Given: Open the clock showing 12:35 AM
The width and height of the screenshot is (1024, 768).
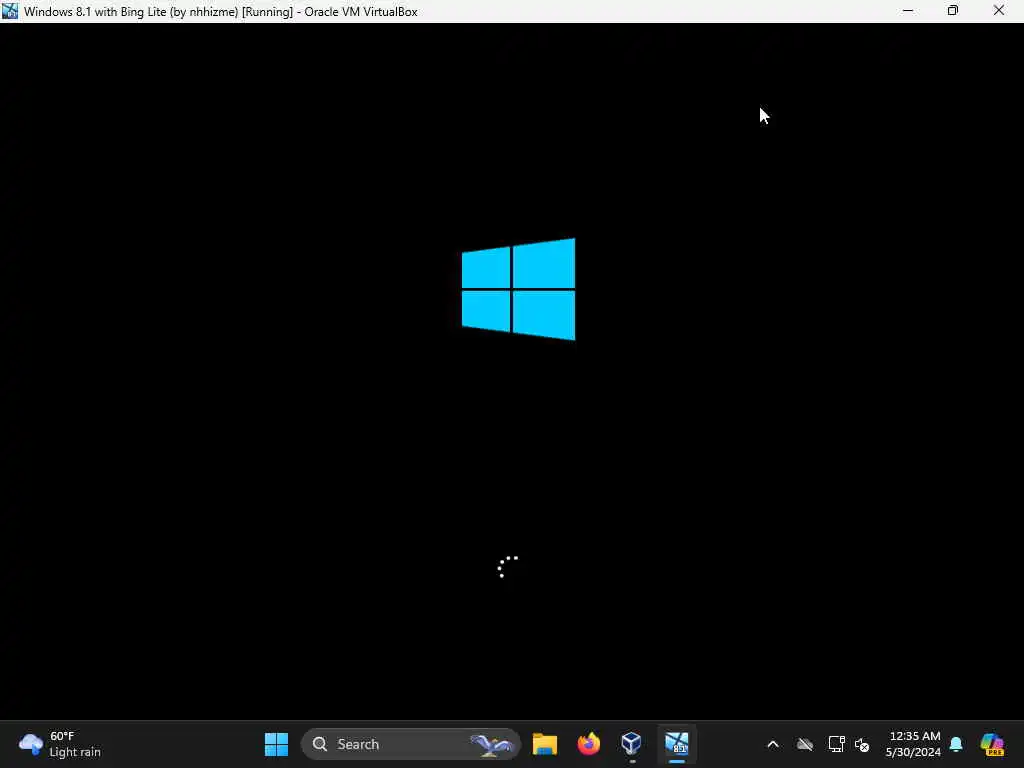Looking at the screenshot, I should (x=913, y=744).
